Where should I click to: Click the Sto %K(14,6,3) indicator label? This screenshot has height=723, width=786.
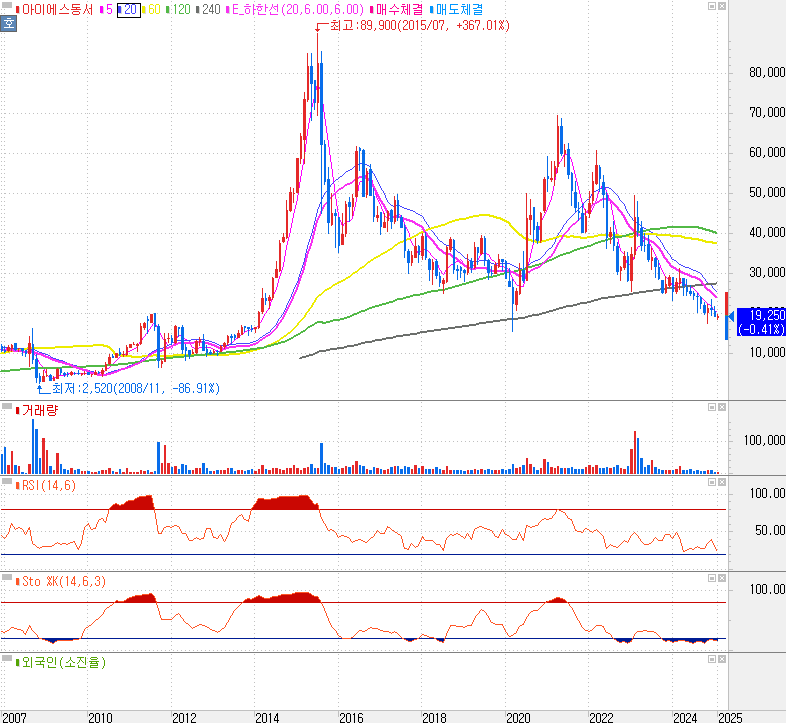click(64, 582)
